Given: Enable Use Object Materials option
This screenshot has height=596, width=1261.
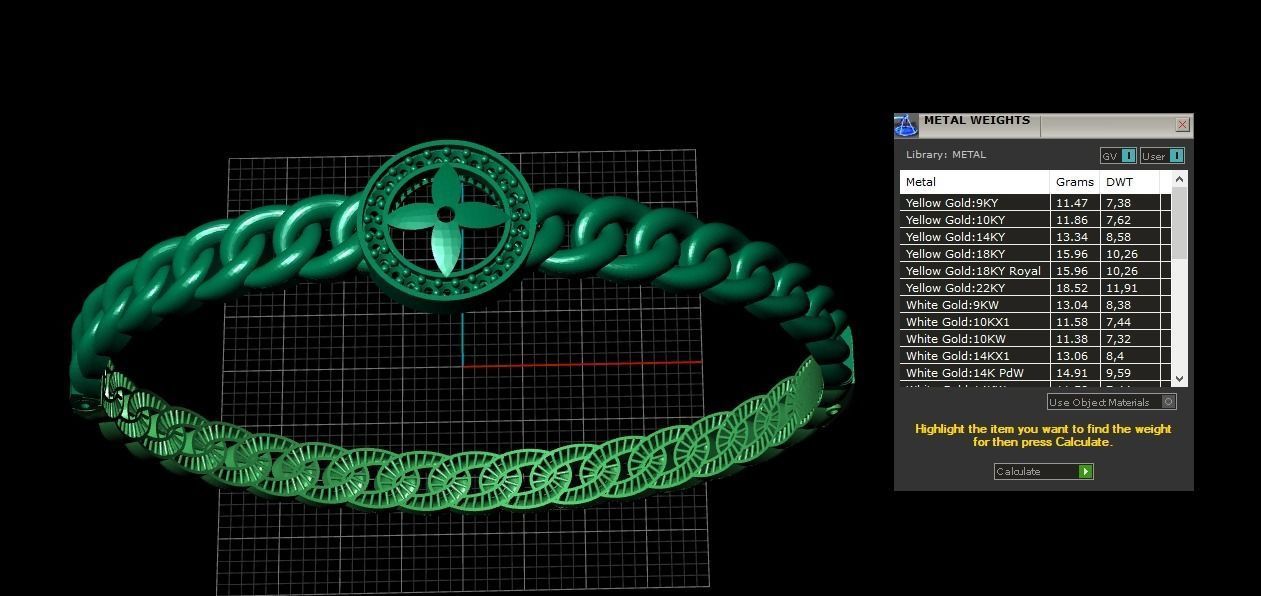Looking at the screenshot, I should click(x=1111, y=402).
